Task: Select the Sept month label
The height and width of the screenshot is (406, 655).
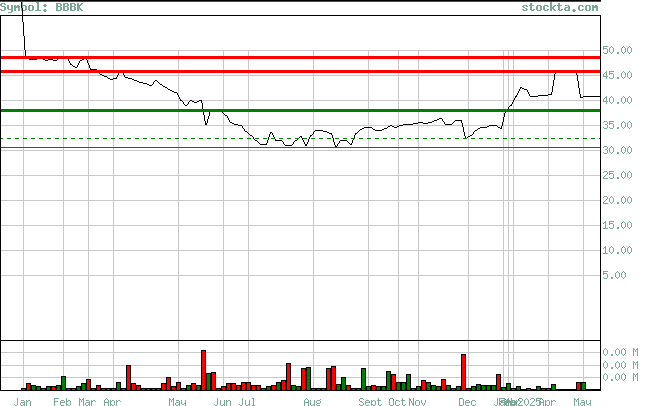Action: 370,402
